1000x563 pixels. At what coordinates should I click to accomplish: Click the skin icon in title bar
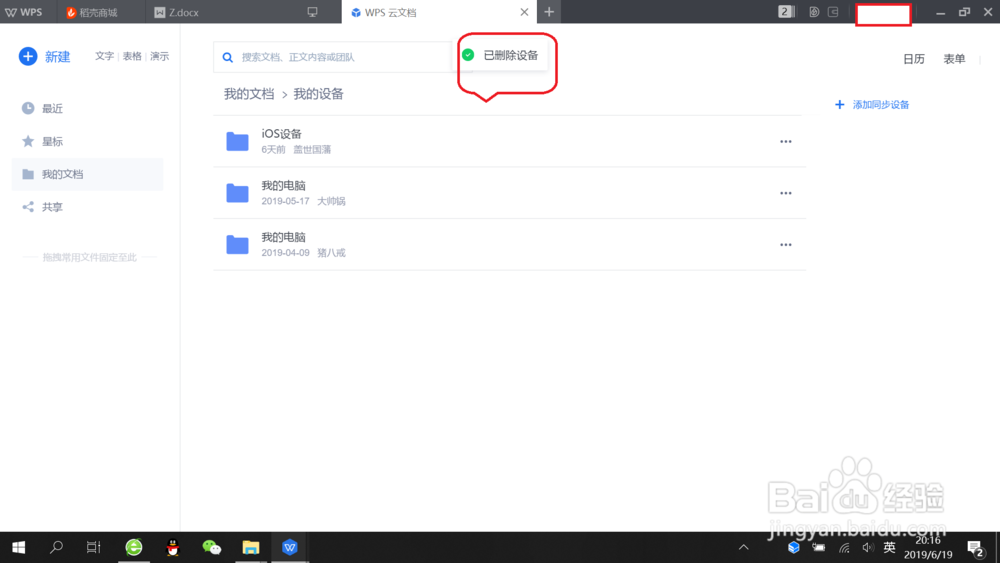(814, 11)
